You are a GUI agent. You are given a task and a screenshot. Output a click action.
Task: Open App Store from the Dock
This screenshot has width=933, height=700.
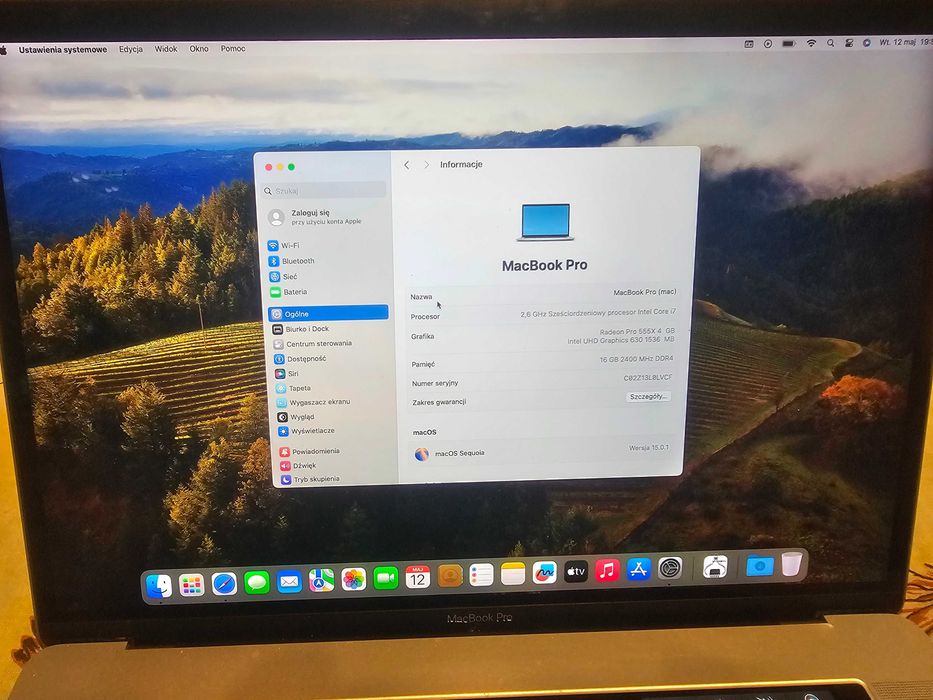[x=638, y=570]
